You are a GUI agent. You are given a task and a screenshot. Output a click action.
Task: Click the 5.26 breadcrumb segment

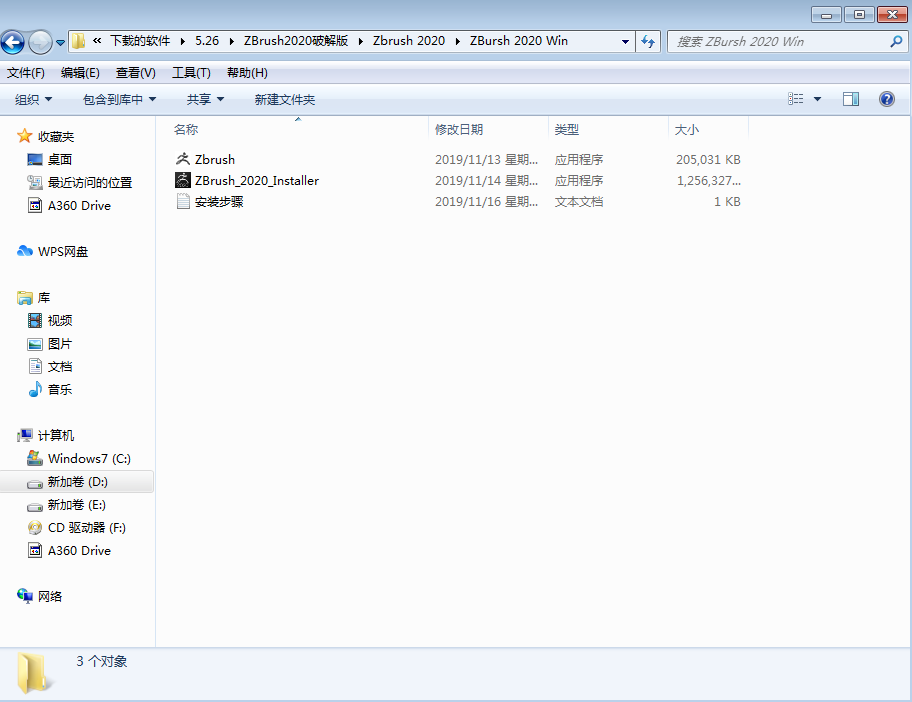(207, 41)
